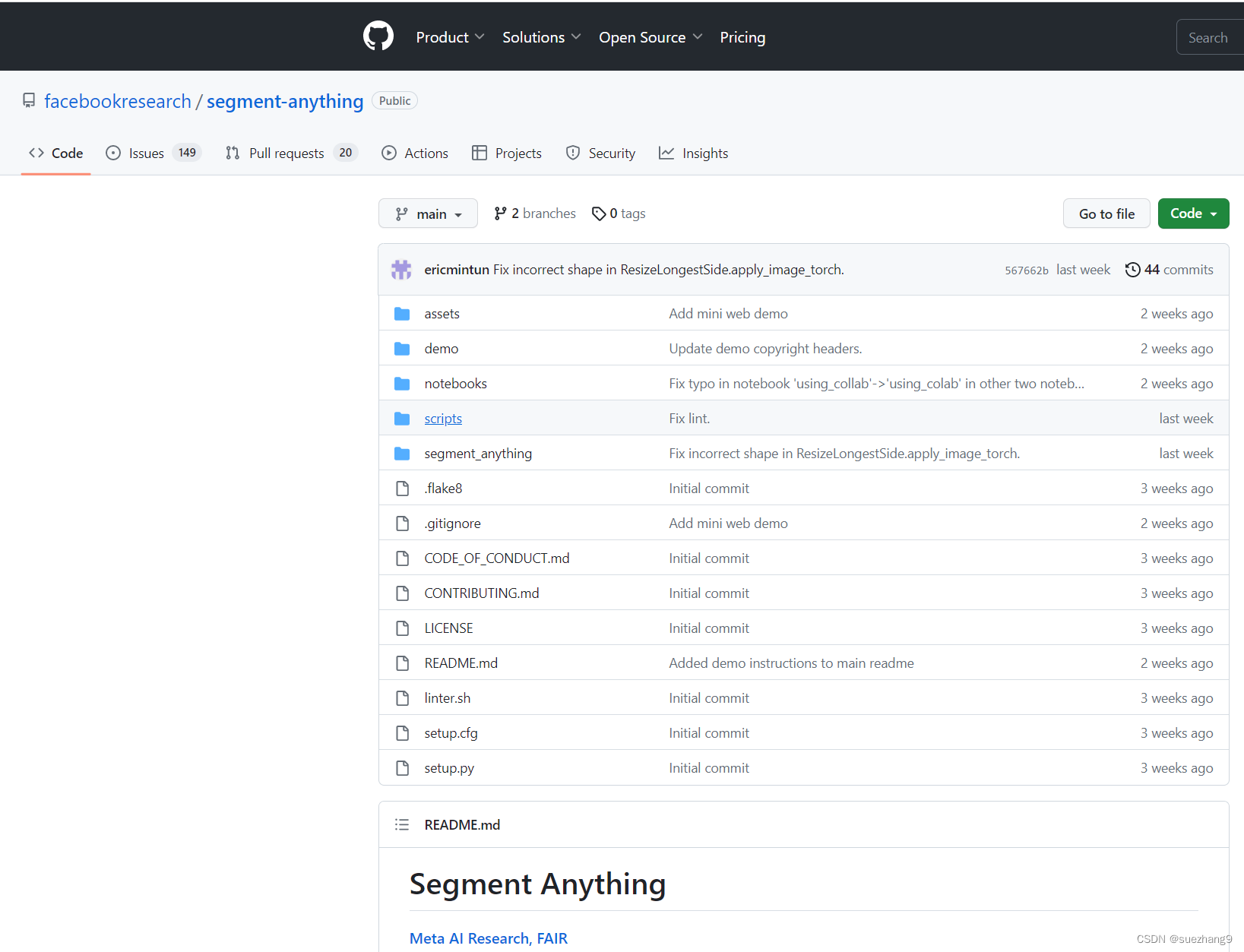The image size is (1244, 952).
Task: Open the Security tab
Action: coord(600,153)
